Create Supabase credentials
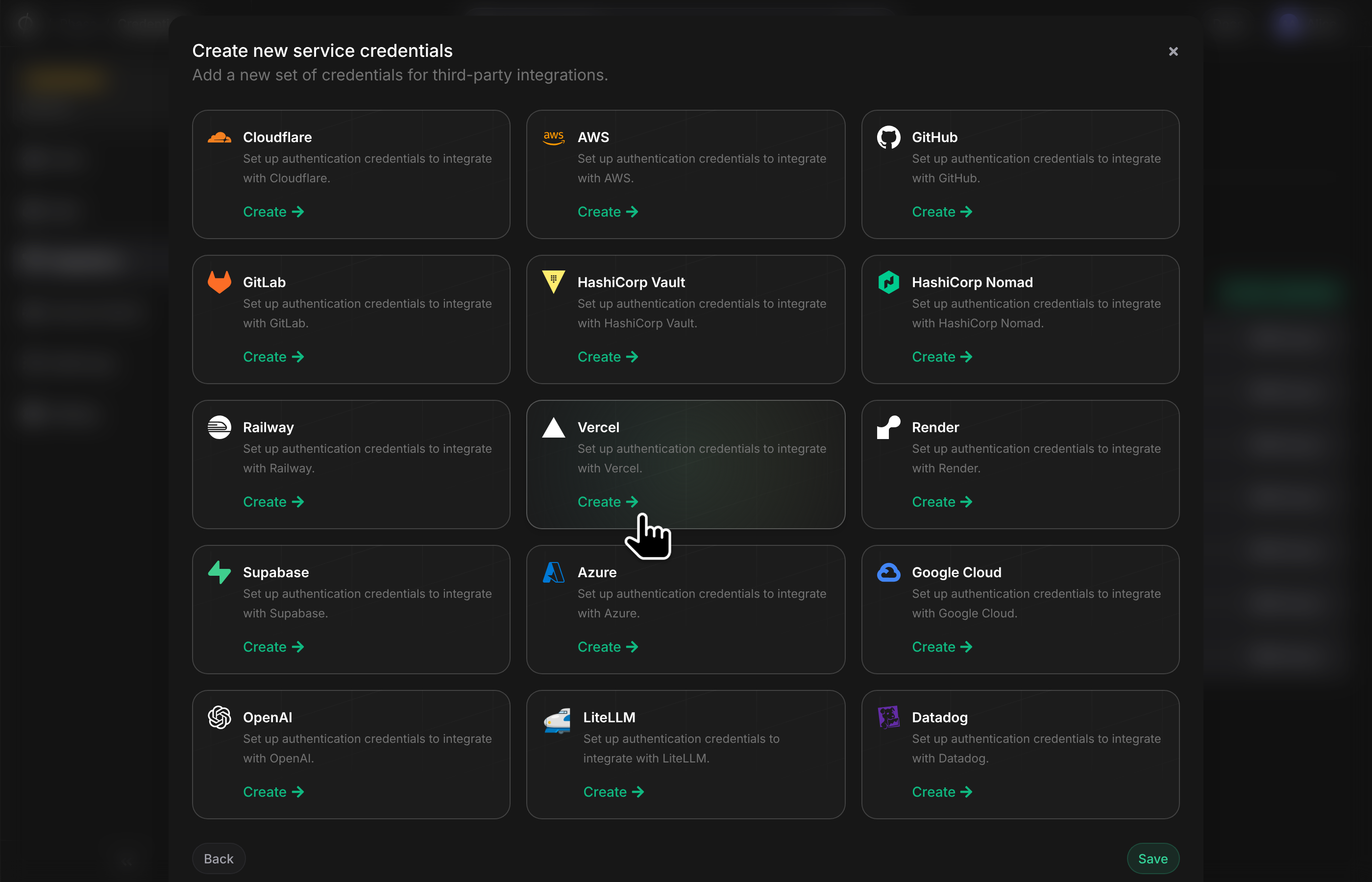This screenshot has height=882, width=1372. (273, 647)
